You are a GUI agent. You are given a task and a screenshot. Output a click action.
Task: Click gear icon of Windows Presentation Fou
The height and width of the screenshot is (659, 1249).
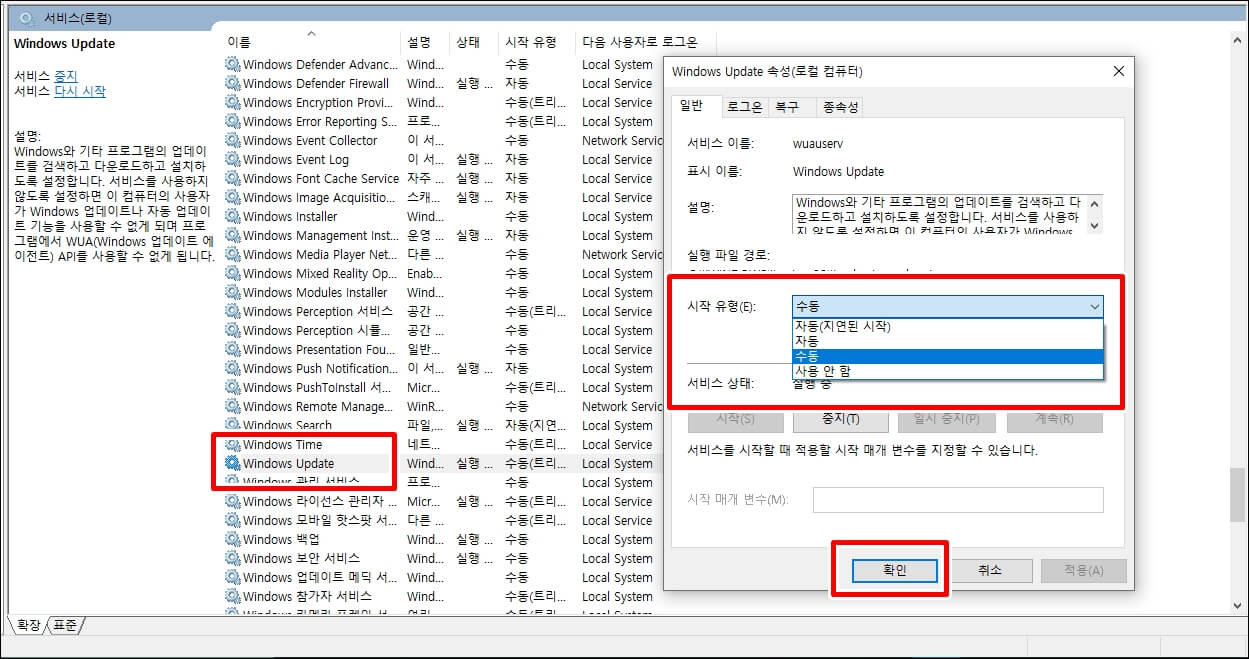click(x=233, y=350)
